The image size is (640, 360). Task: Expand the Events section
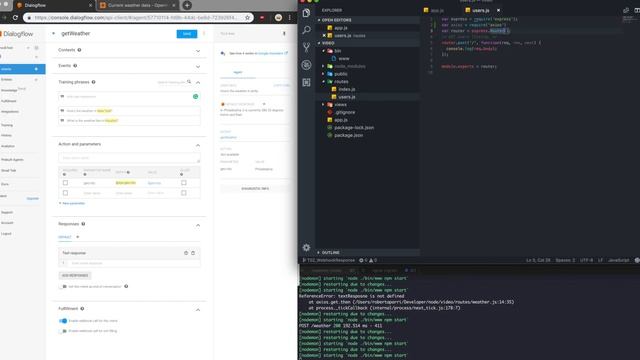(x=198, y=67)
